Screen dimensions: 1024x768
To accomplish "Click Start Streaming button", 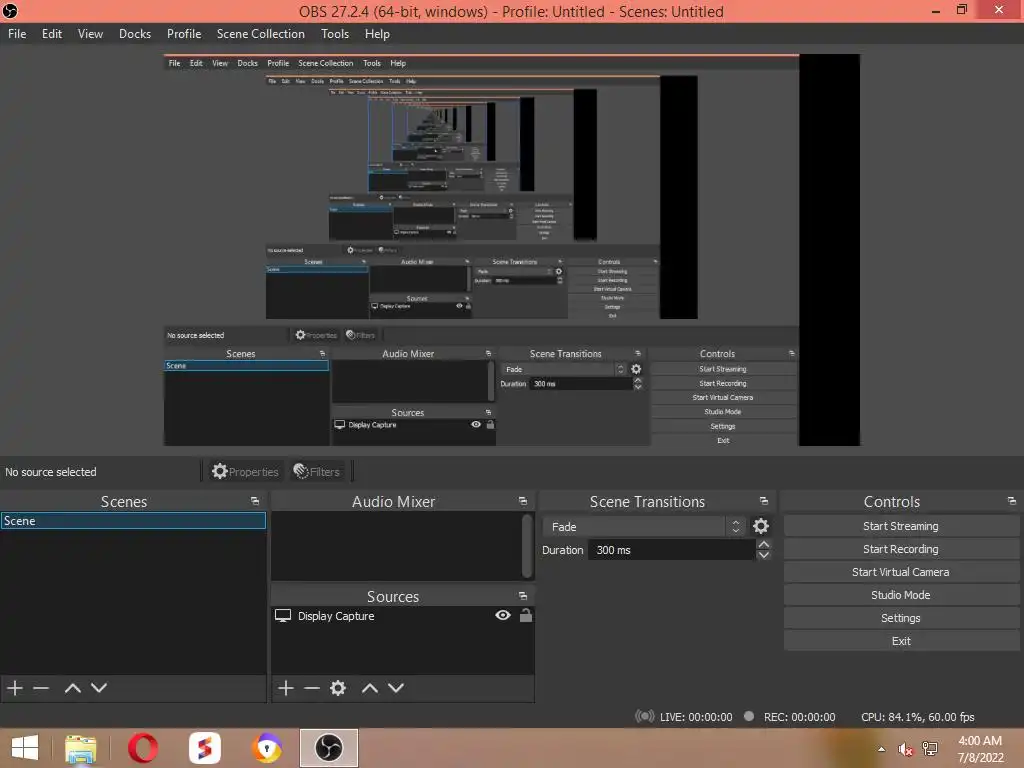I will pyautogui.click(x=901, y=526).
